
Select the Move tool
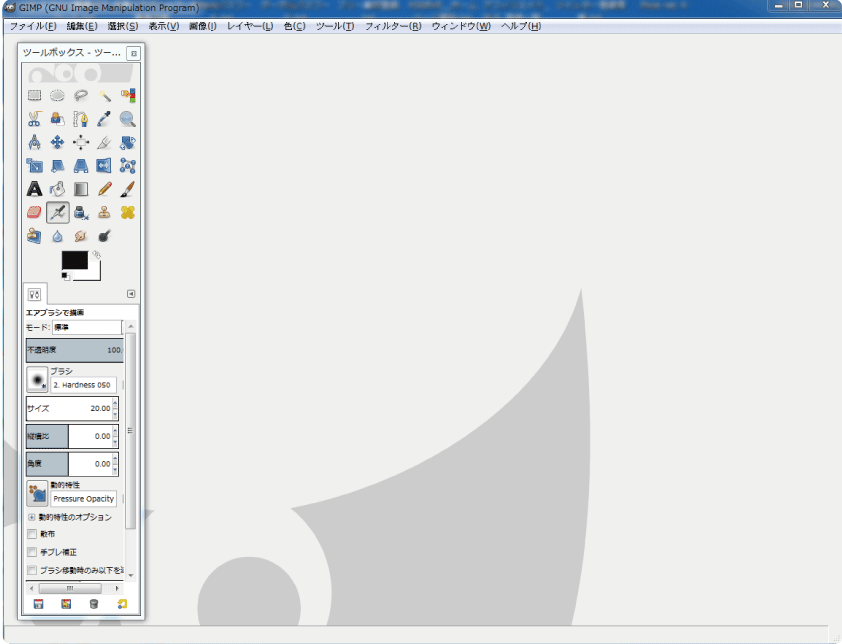click(57, 142)
